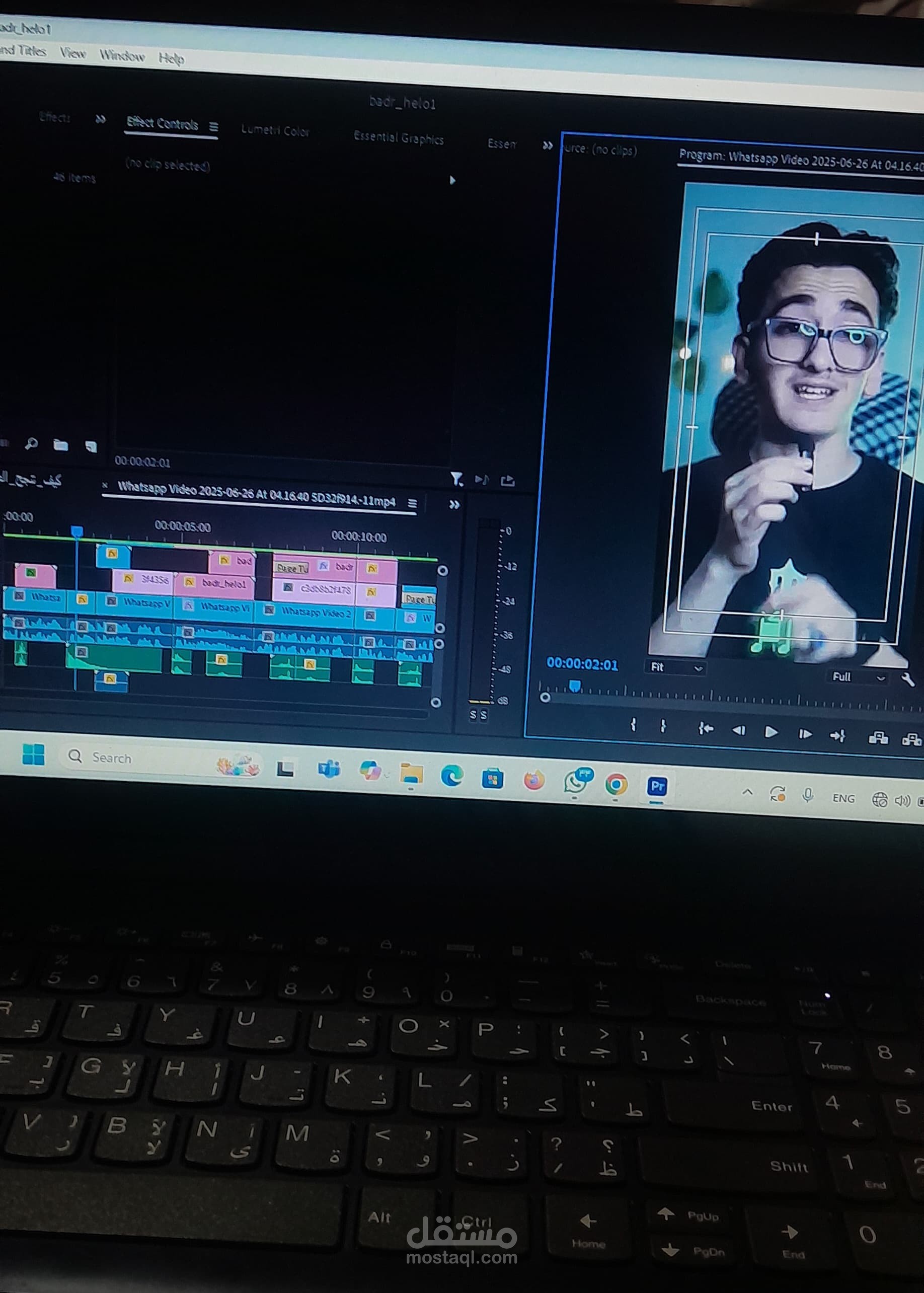The width and height of the screenshot is (924, 1293).
Task: Open the Effect Controls tab
Action: [162, 123]
